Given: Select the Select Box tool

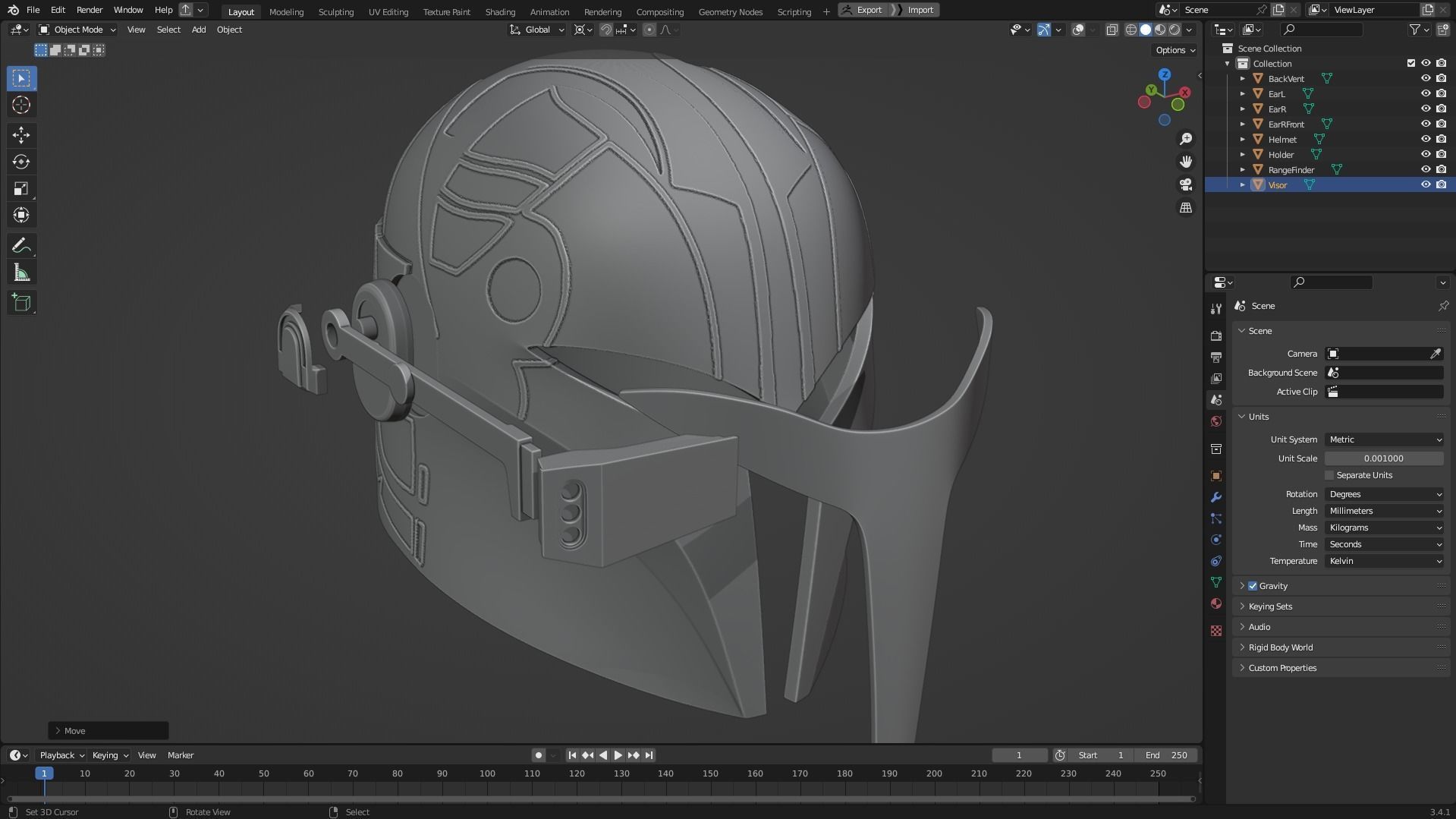Looking at the screenshot, I should point(21,78).
